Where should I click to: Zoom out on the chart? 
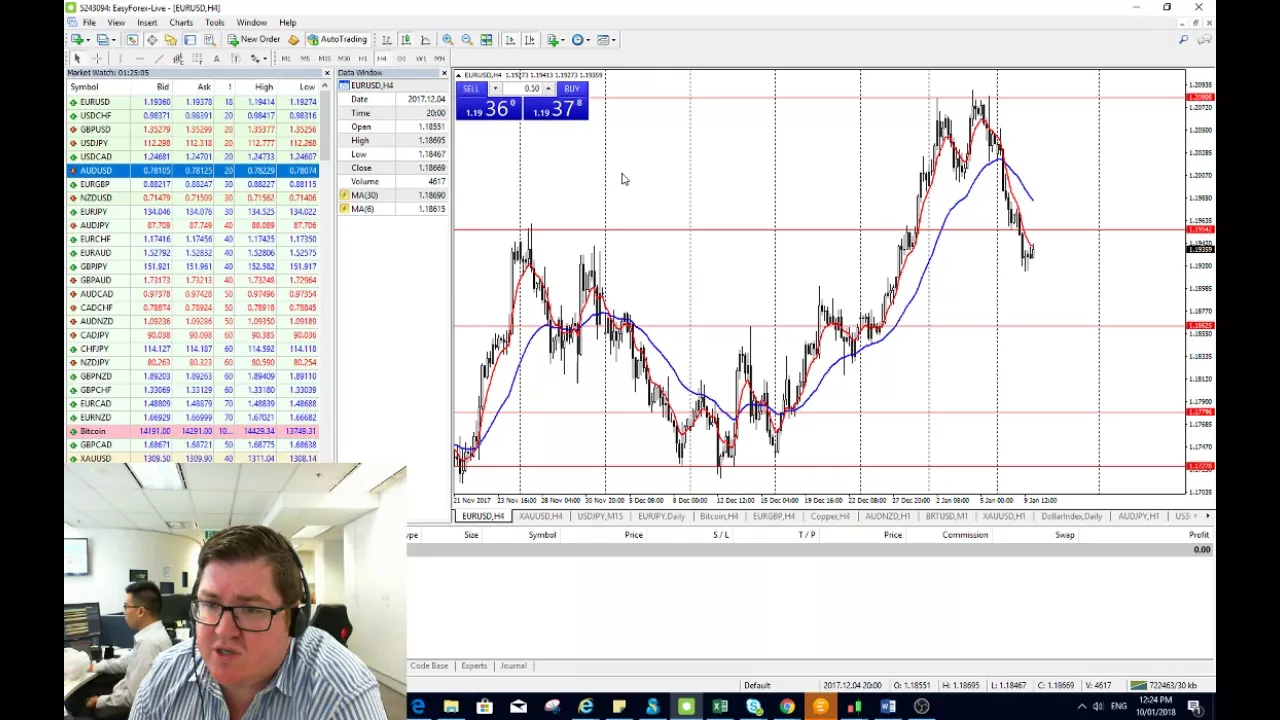point(467,40)
